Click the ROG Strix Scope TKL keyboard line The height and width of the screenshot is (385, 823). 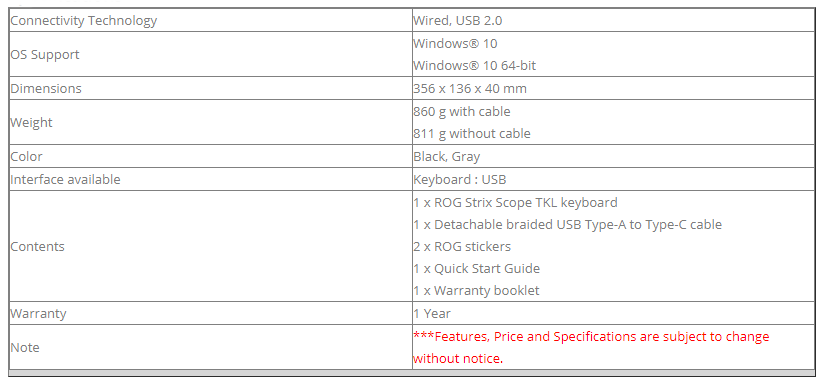[515, 202]
